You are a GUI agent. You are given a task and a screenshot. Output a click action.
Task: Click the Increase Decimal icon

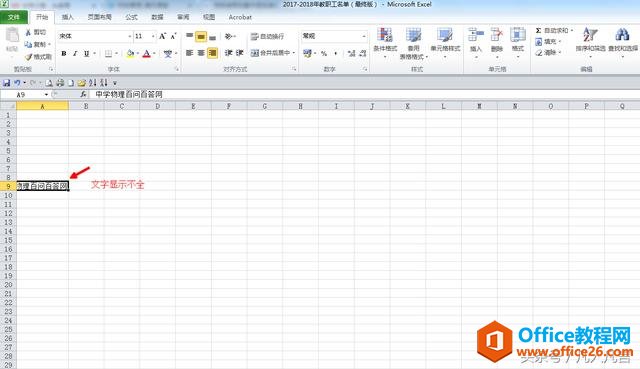[351, 53]
